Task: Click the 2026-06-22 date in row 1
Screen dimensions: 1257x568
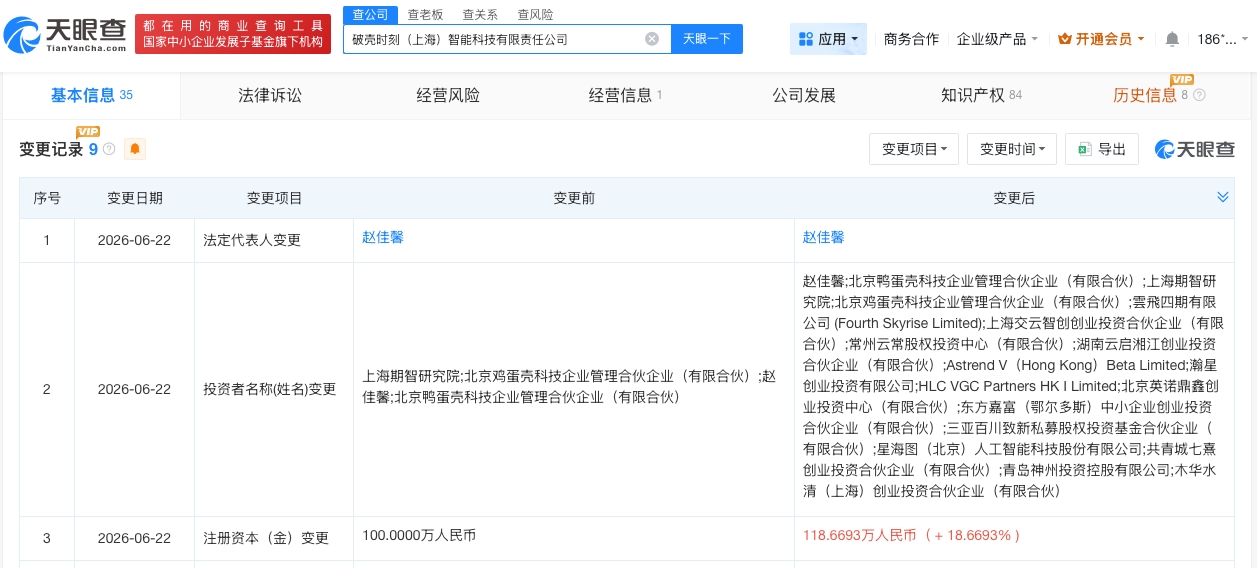Action: [134, 240]
